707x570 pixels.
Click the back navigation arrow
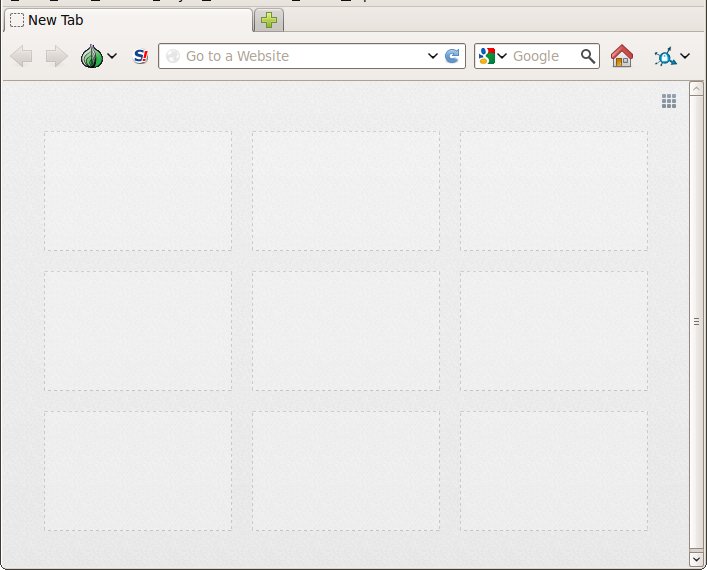coord(21,57)
